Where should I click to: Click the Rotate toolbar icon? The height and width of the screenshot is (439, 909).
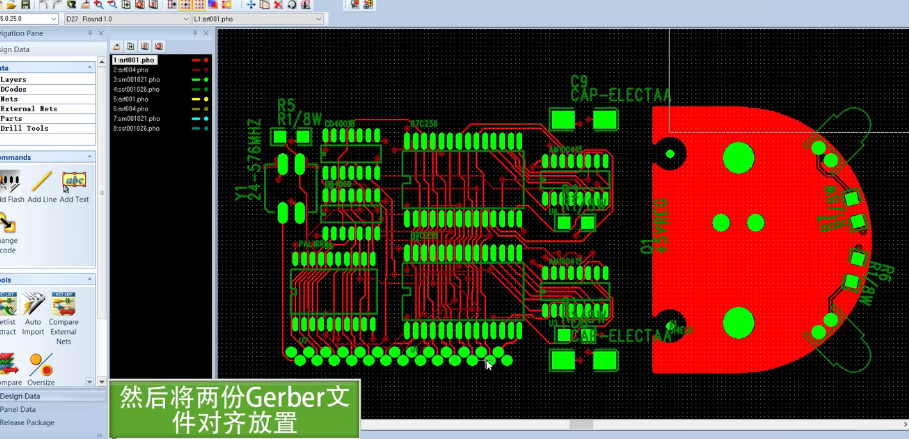(292, 4)
